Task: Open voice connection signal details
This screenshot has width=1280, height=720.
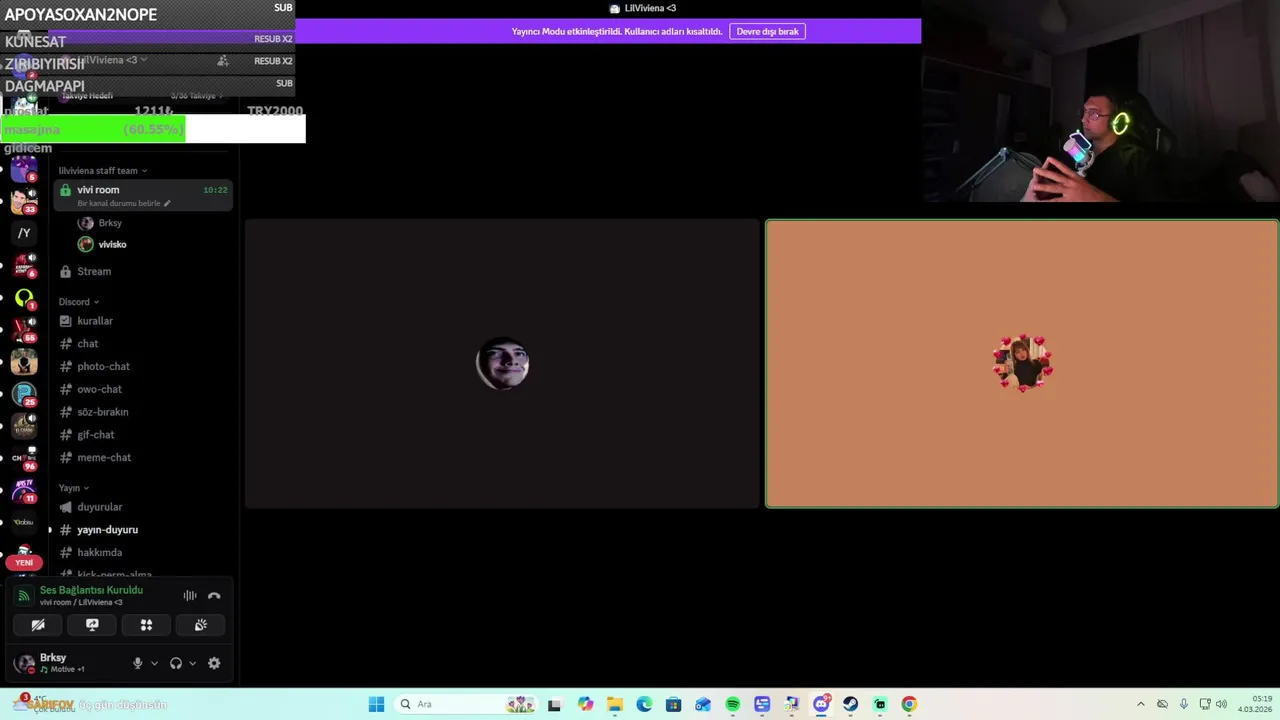Action: [x=23, y=596]
